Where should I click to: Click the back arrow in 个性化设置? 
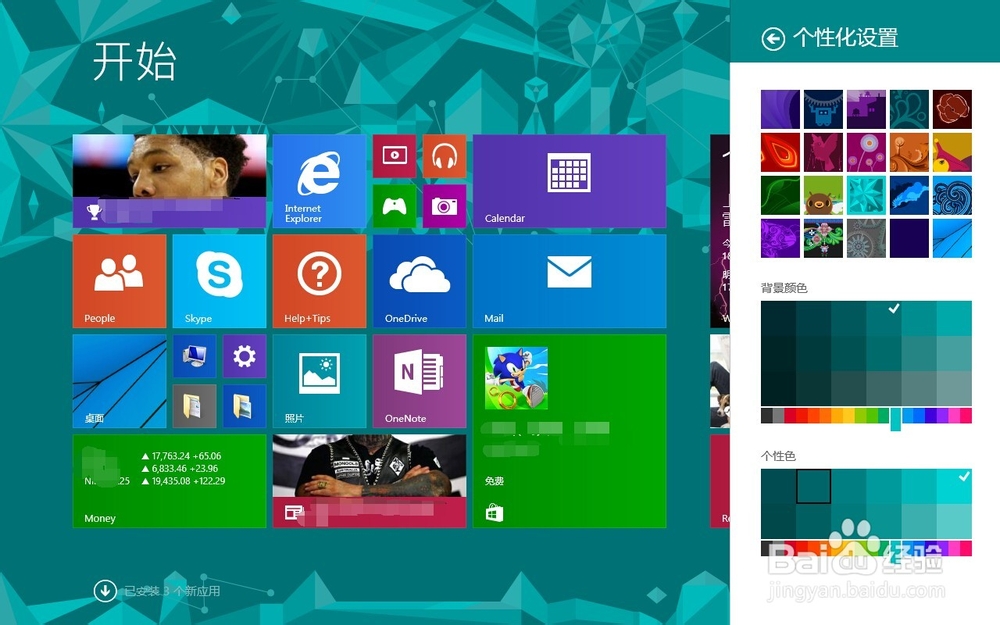click(773, 38)
